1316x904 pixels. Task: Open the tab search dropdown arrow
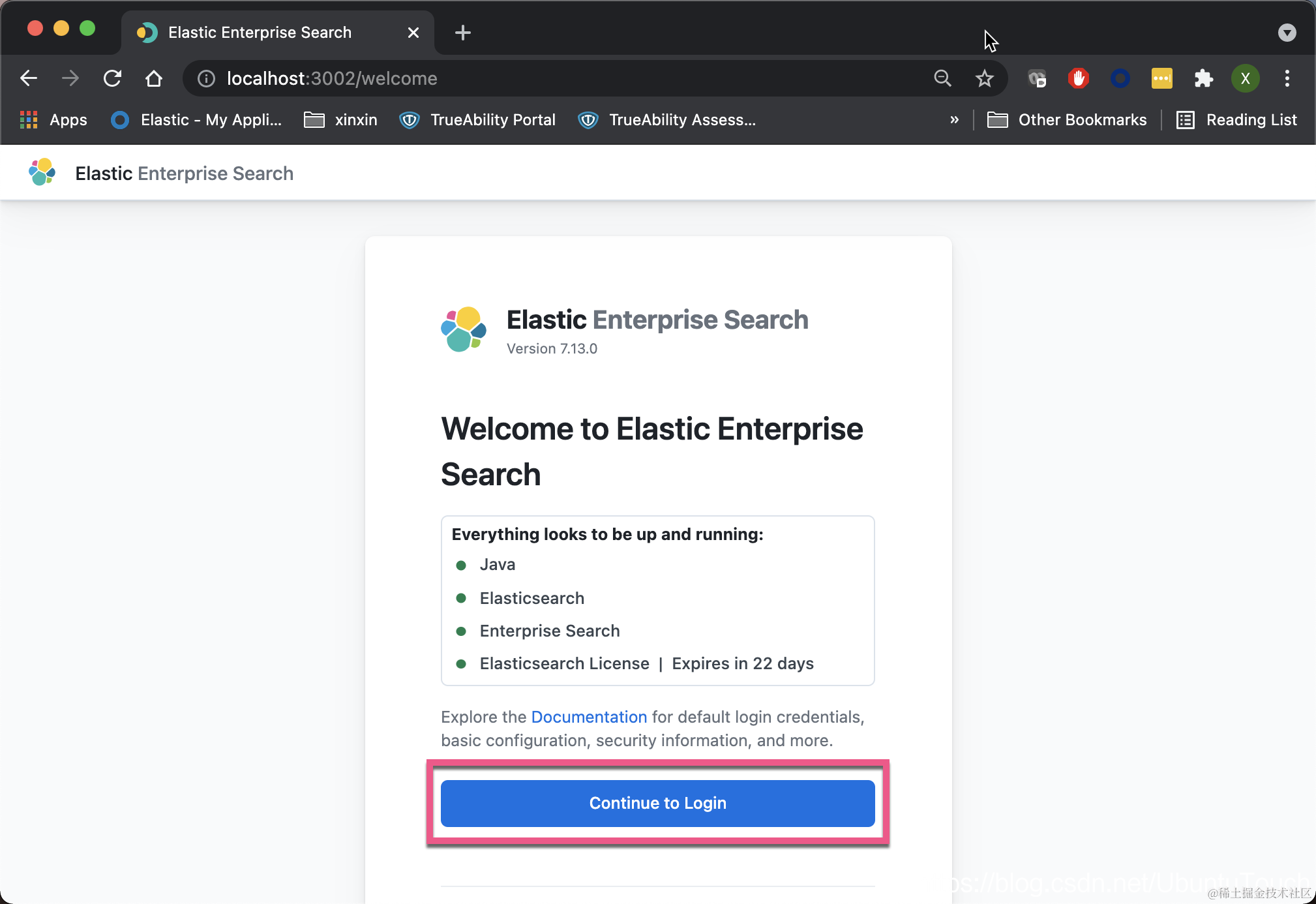click(1287, 33)
